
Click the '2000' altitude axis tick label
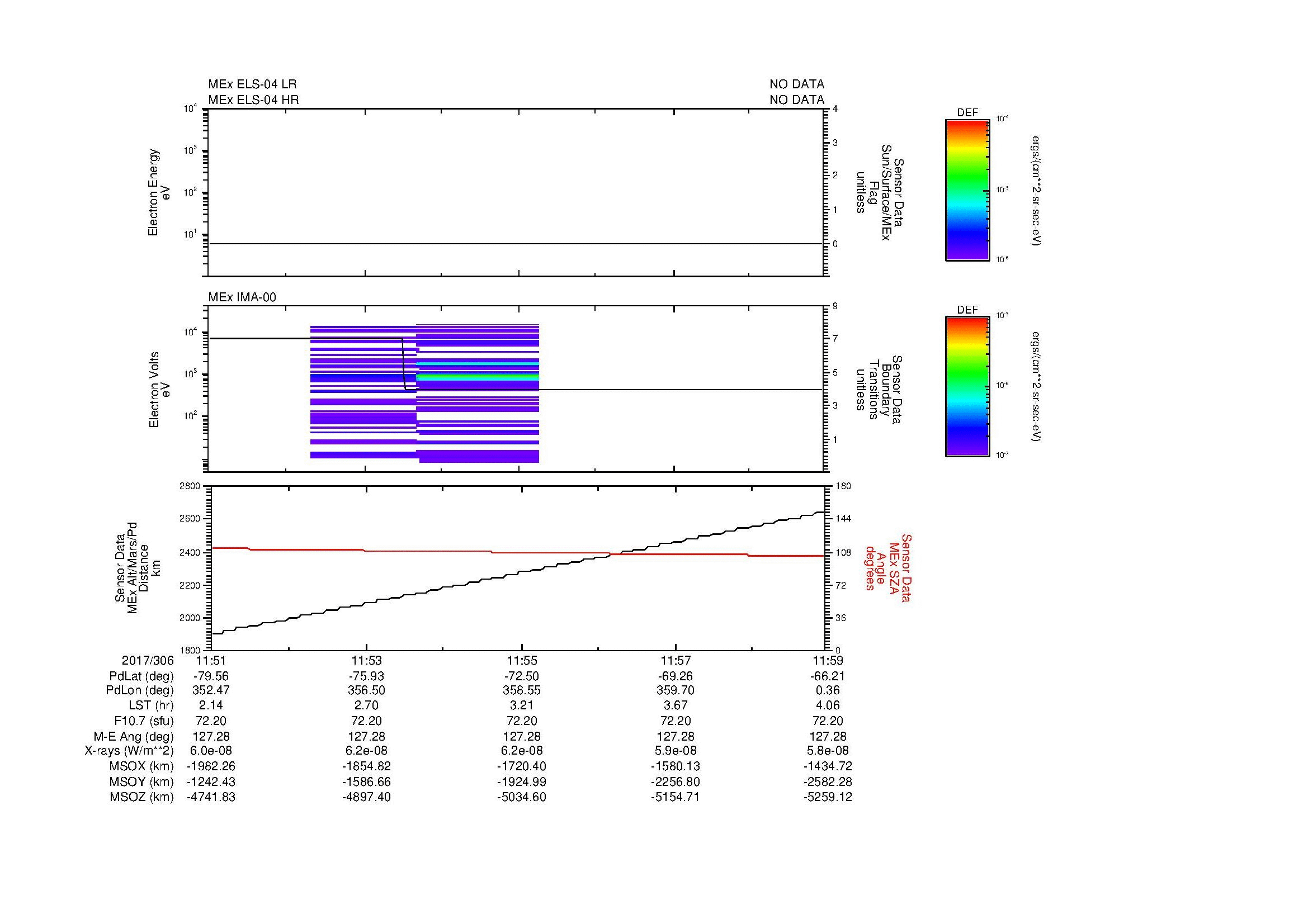pos(190,618)
